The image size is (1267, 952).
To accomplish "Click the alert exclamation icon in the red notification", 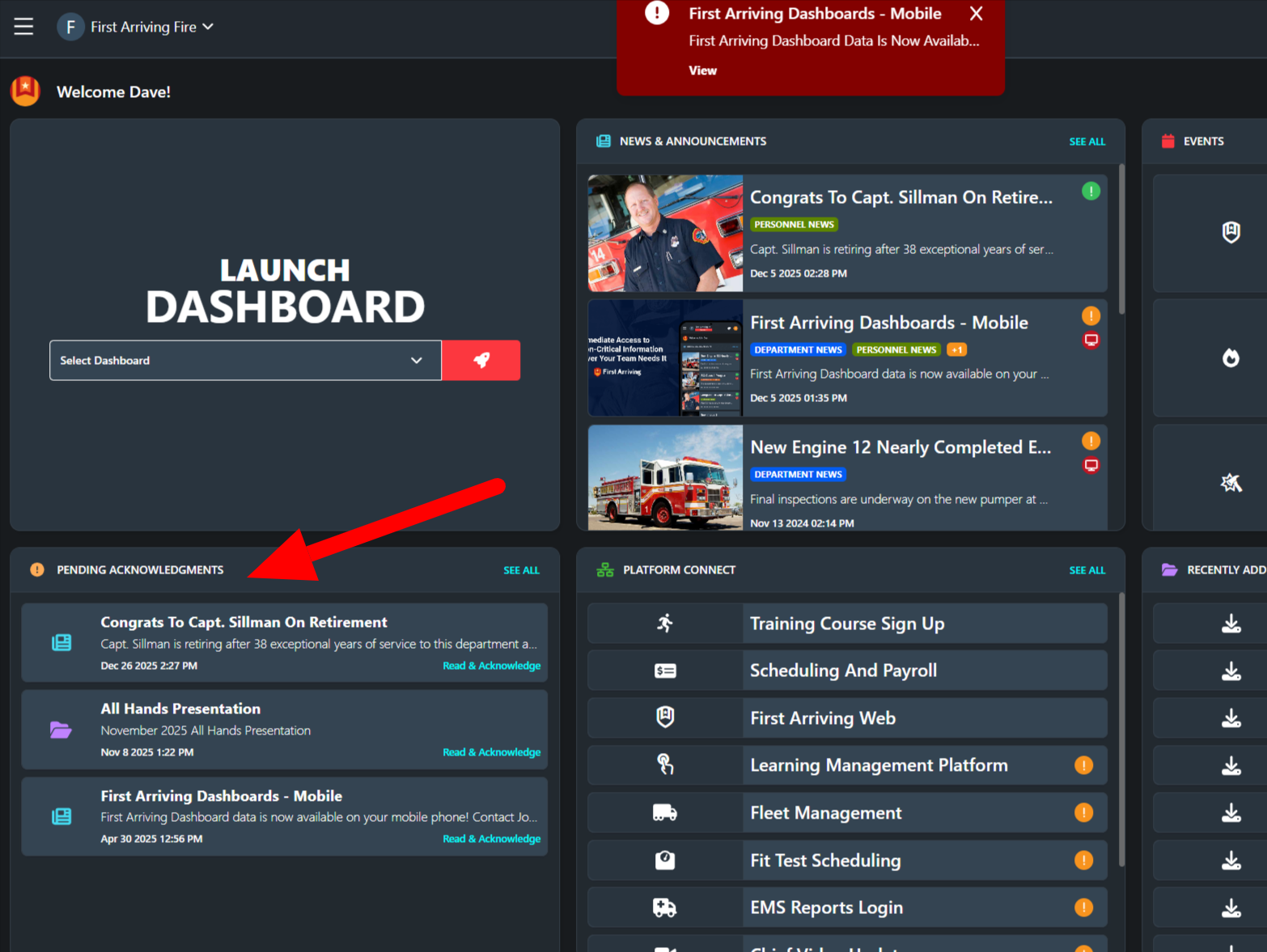I will (657, 13).
